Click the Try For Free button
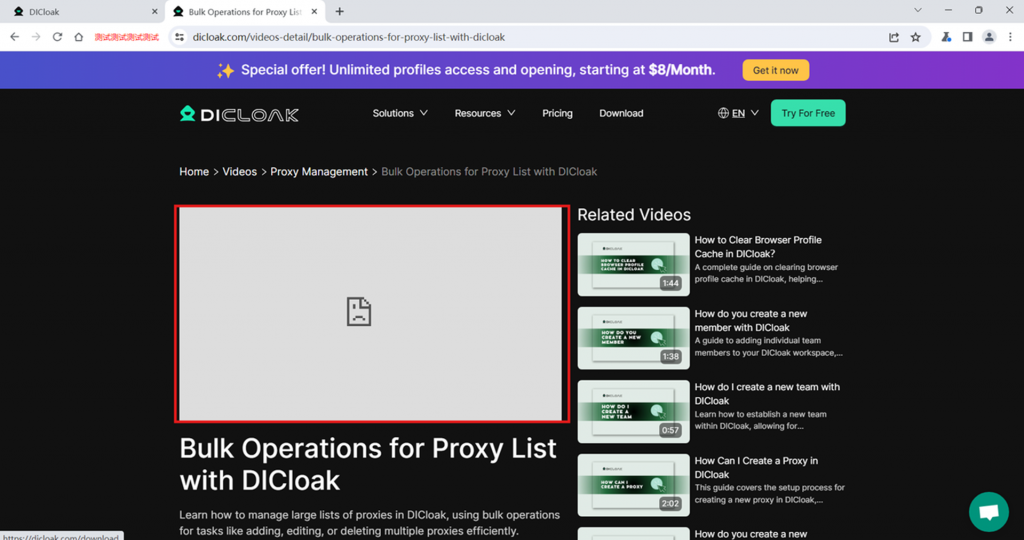Screen dimensions: 1024x540 tap(807, 113)
